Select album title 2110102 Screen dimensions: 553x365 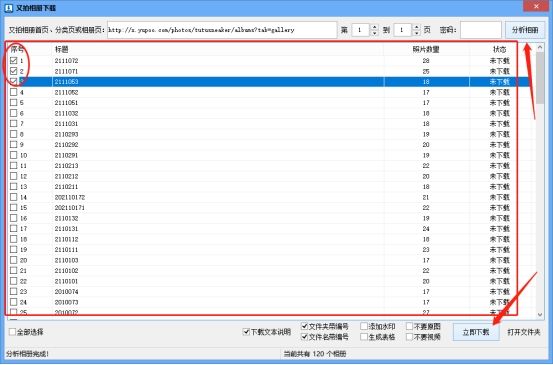pyautogui.click(x=66, y=270)
